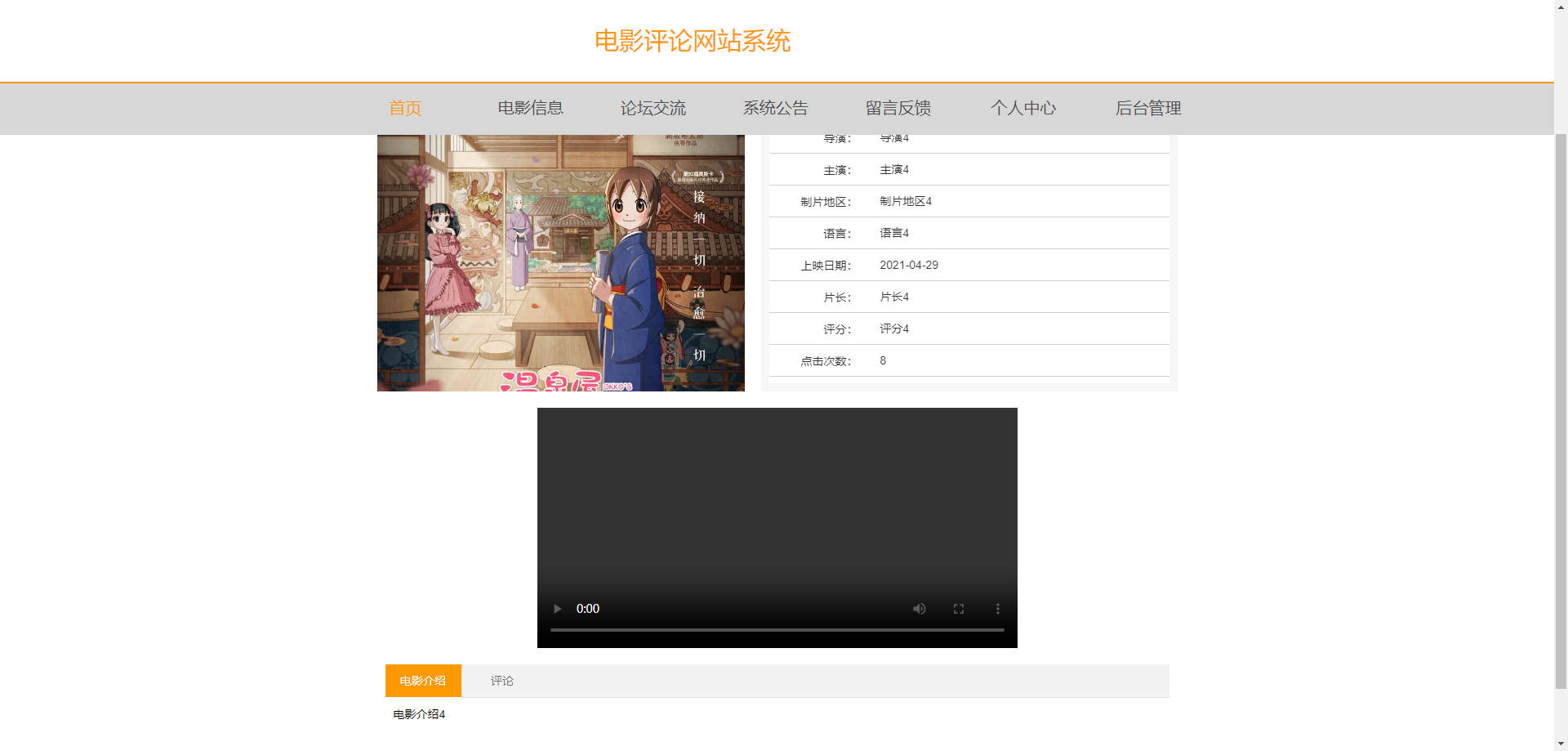Click the 电影介绍4 description text
The image size is (1568, 751).
(x=419, y=714)
